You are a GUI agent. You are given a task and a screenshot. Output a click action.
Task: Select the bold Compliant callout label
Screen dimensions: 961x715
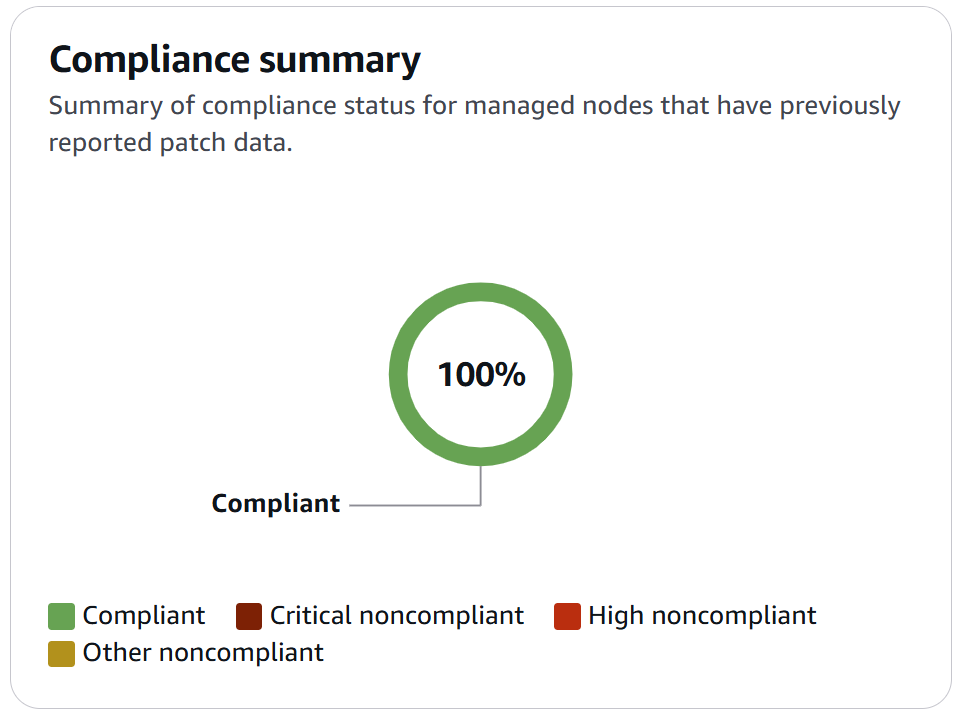[x=276, y=504]
